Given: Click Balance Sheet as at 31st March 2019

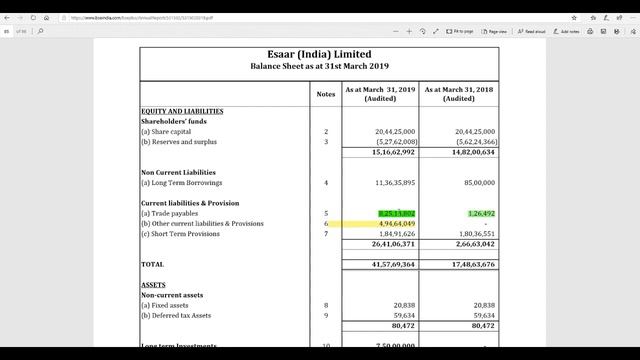Looking at the screenshot, I should click(x=319, y=66).
